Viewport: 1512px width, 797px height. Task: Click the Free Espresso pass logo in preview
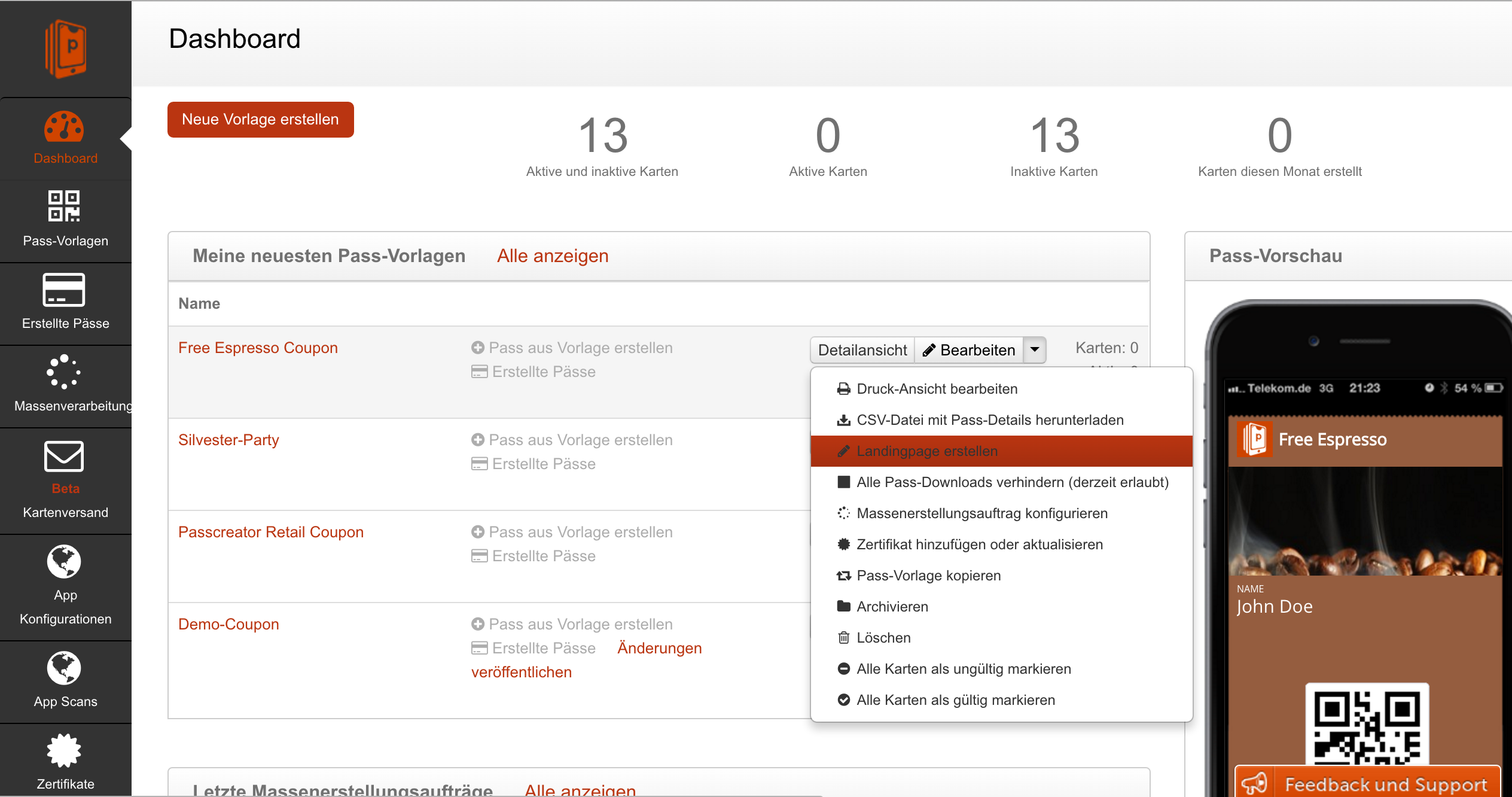[1255, 439]
